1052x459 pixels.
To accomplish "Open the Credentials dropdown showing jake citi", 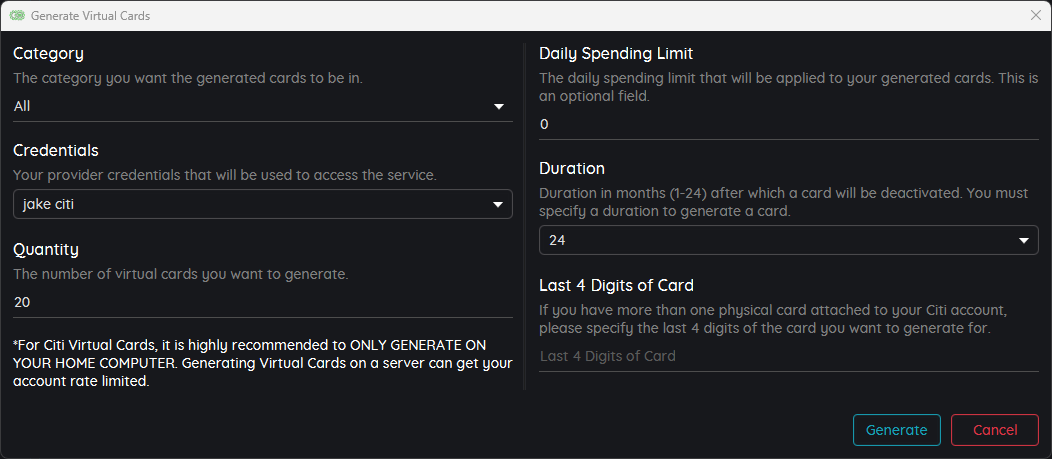I will (263, 204).
